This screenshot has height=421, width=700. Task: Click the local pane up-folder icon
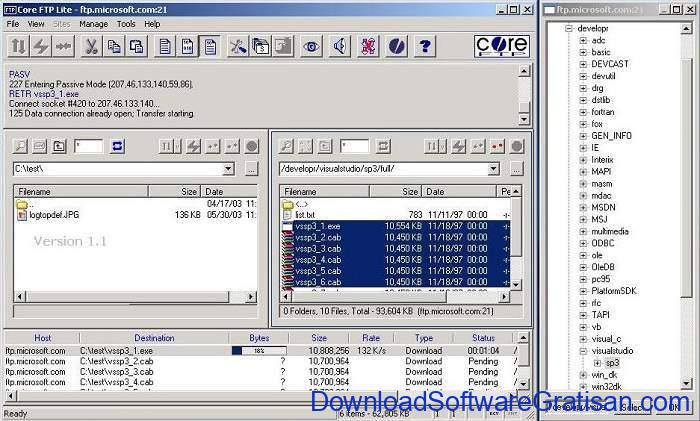pyautogui.click(x=59, y=146)
